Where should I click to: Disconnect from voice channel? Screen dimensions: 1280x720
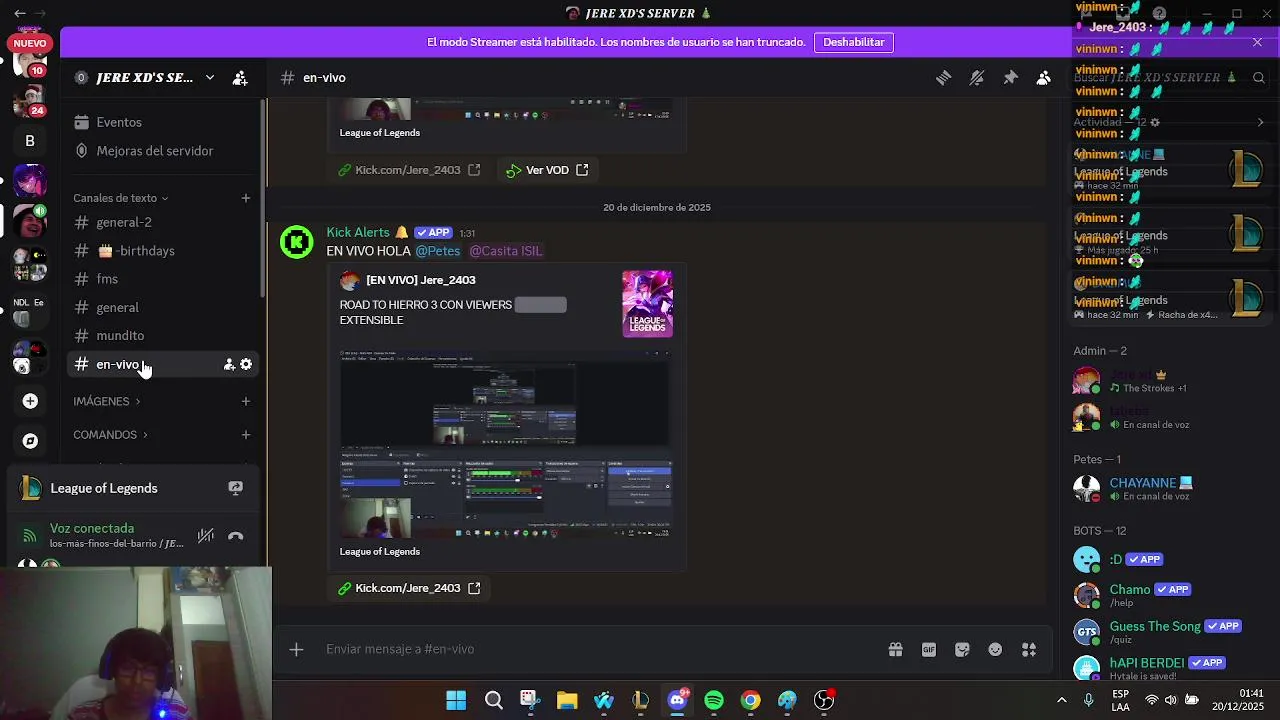(x=236, y=536)
